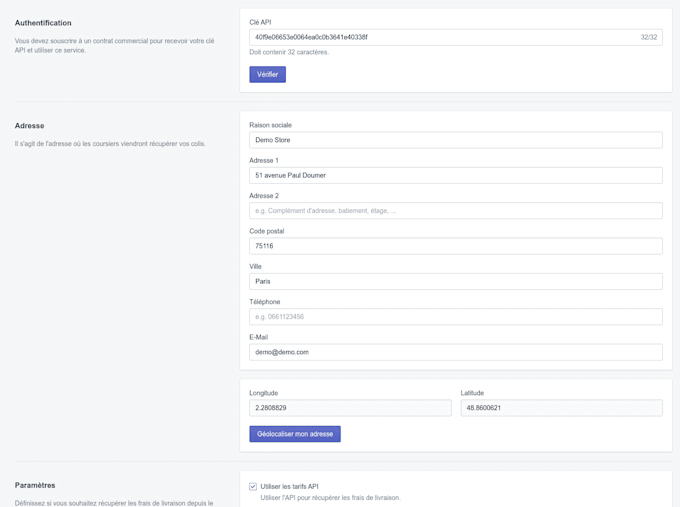This screenshot has width=680, height=507.
Task: Click the Adresse section heading
Action: click(x=30, y=126)
